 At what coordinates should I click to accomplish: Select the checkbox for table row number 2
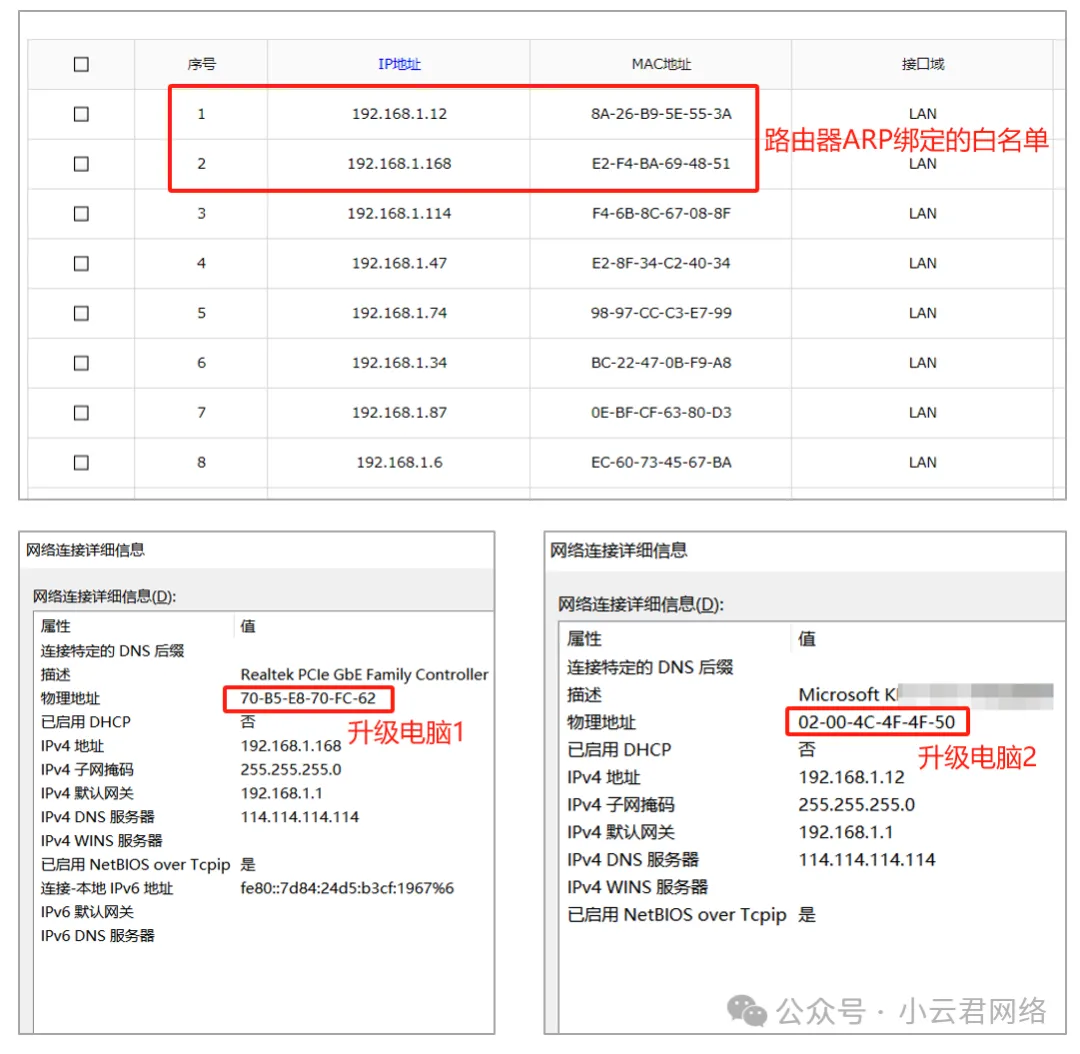pyautogui.click(x=81, y=164)
